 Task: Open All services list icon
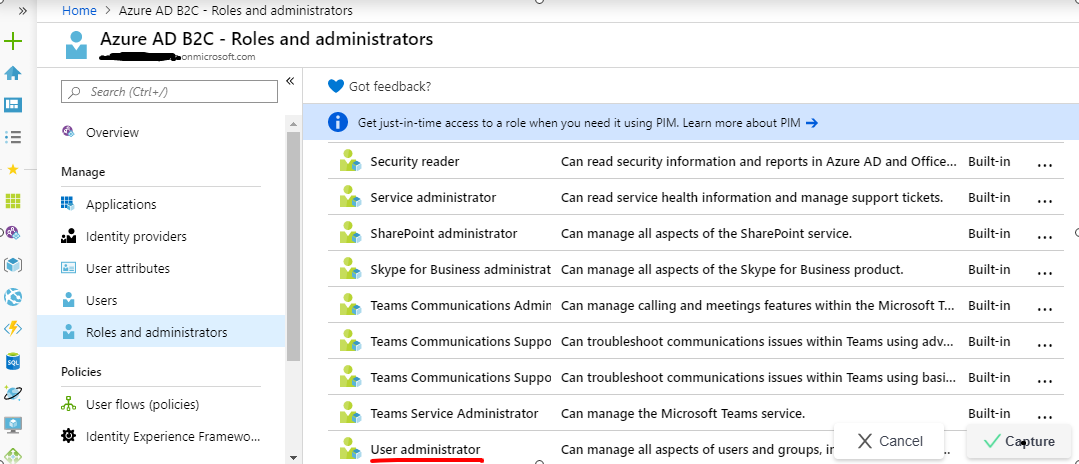(13, 137)
